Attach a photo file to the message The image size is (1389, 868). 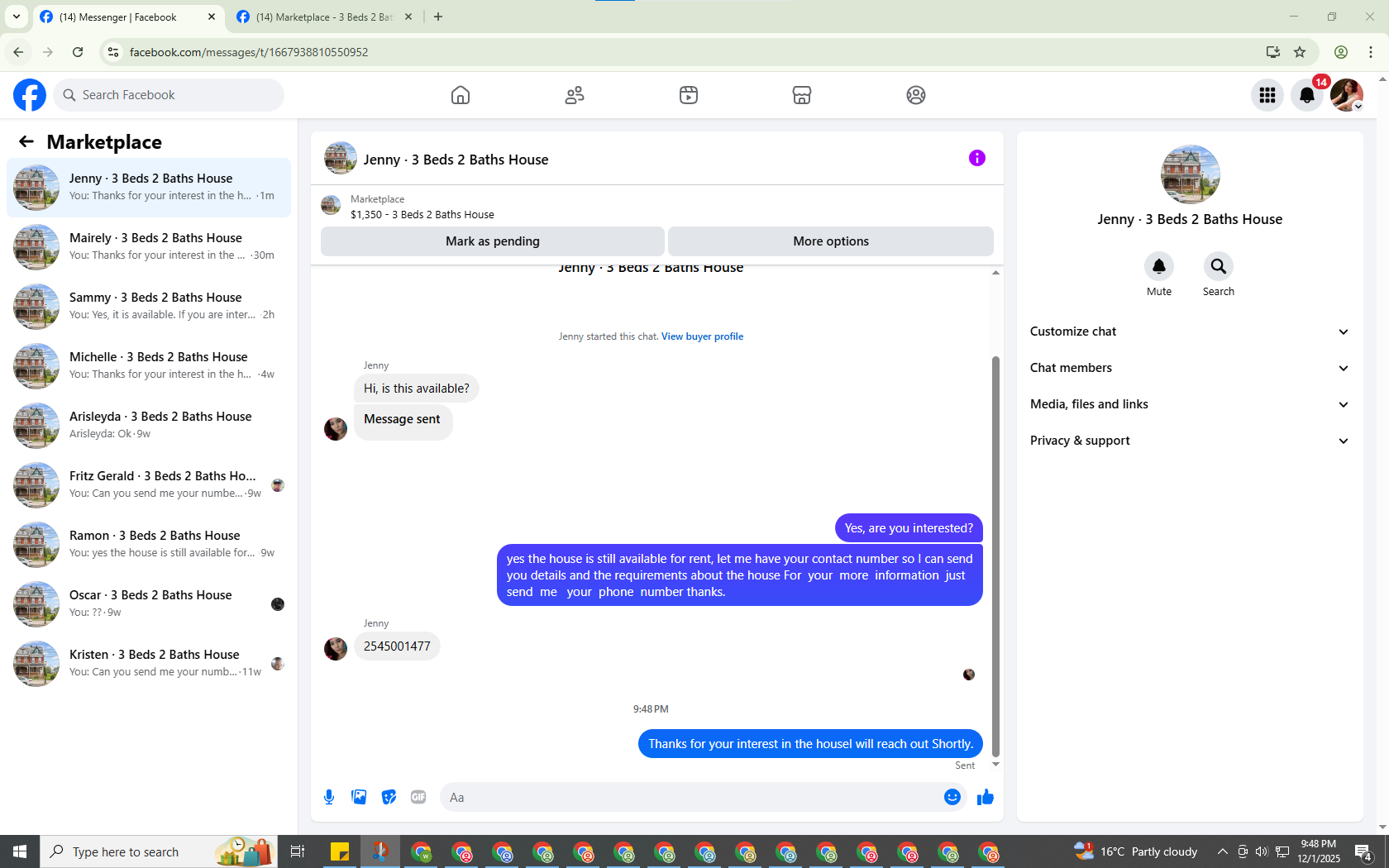pos(359,797)
